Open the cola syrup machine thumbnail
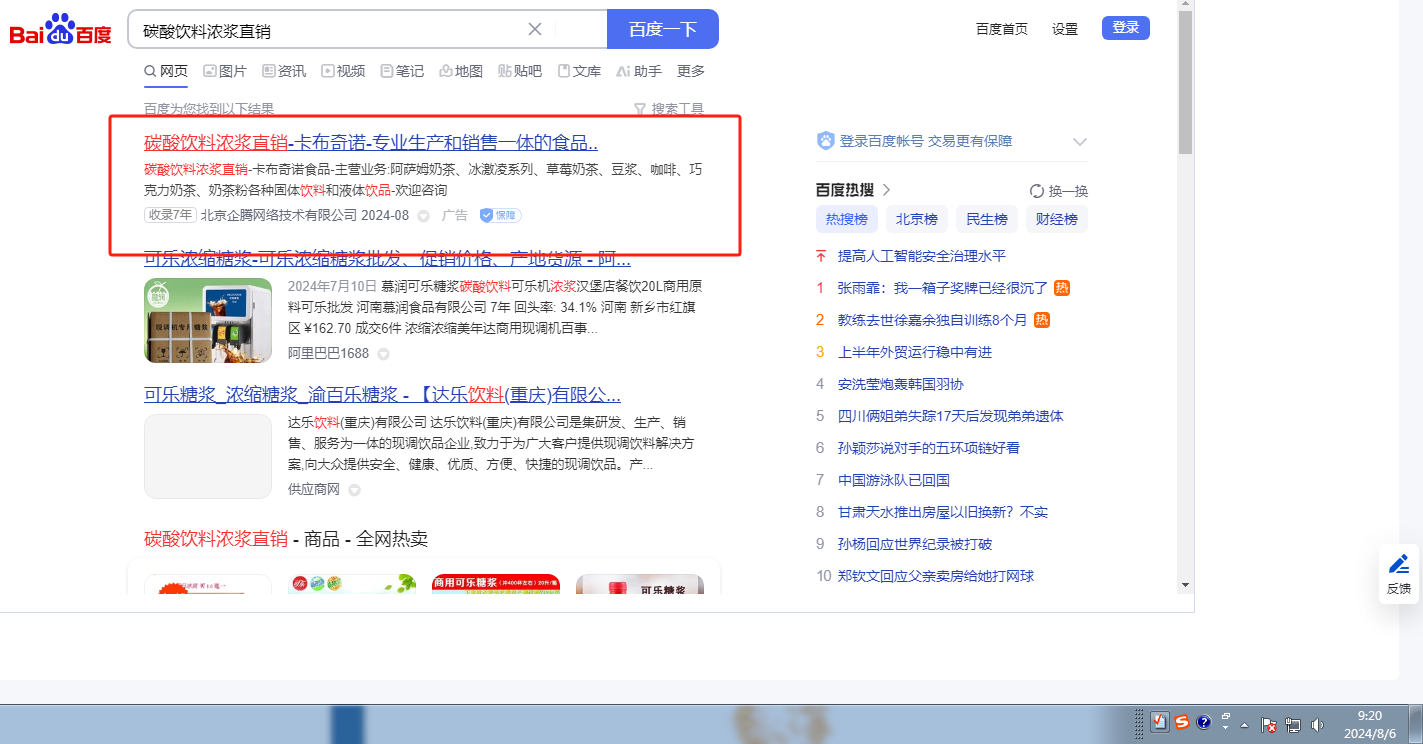 (x=208, y=320)
